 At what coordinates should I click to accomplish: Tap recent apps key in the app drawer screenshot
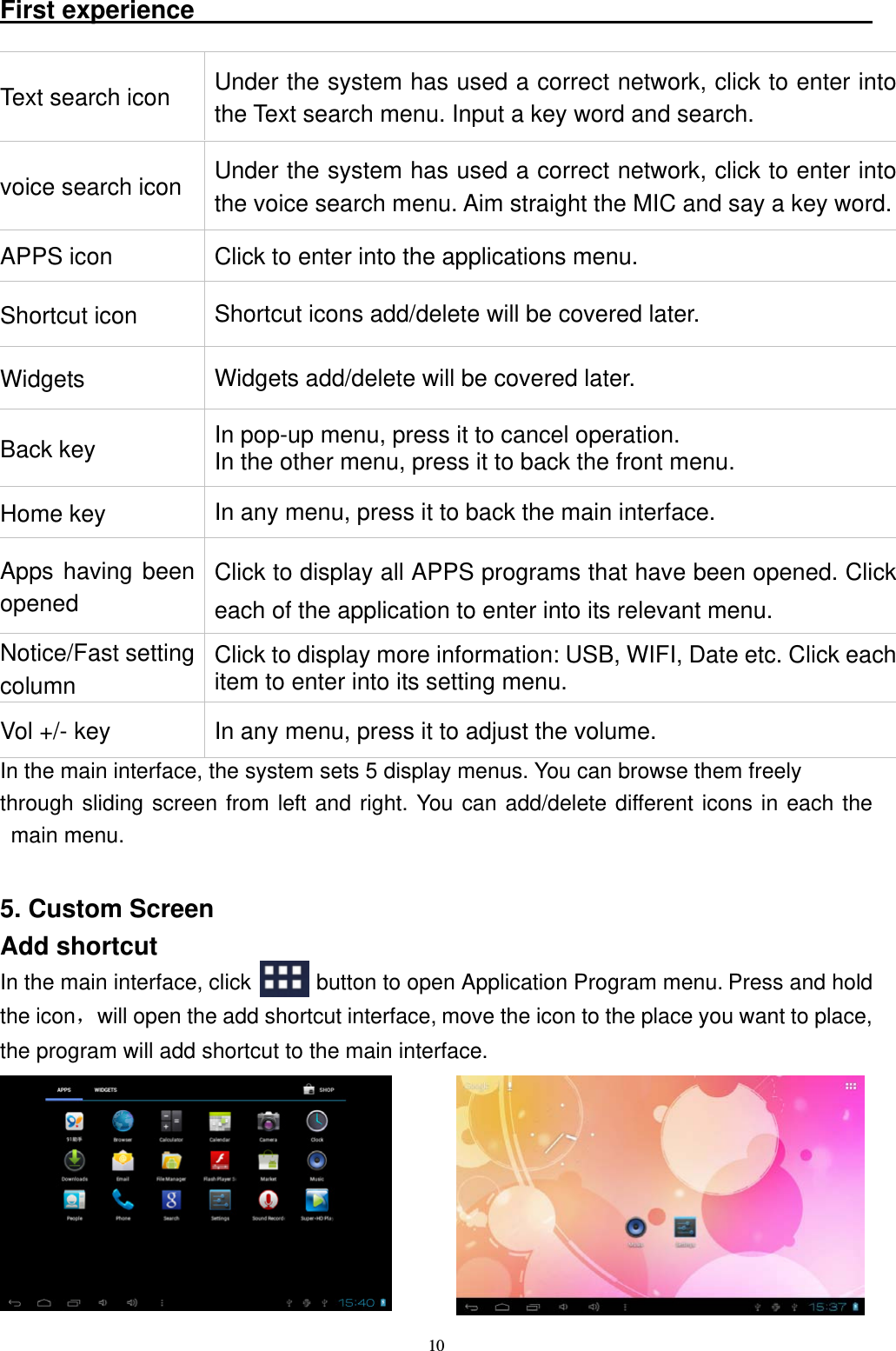pos(74,1303)
